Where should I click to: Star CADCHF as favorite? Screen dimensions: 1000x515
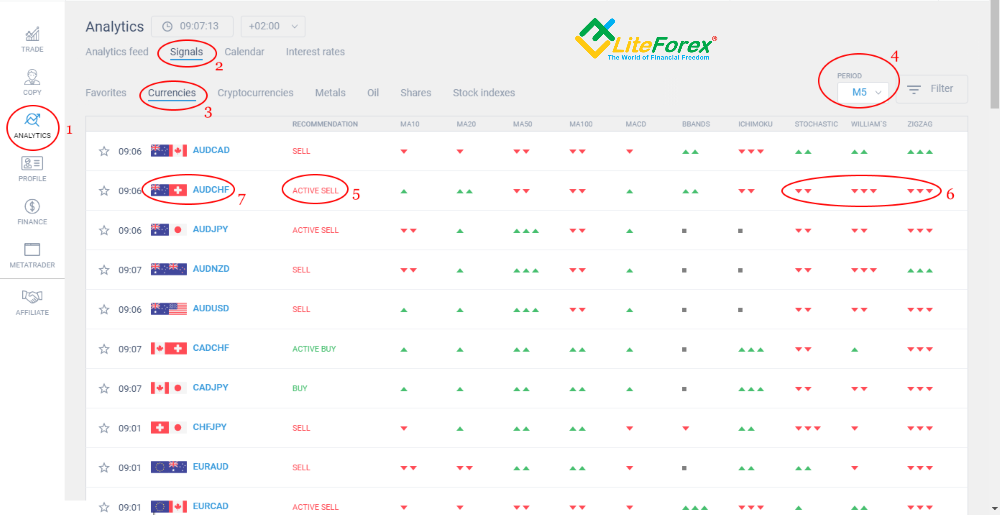(104, 349)
